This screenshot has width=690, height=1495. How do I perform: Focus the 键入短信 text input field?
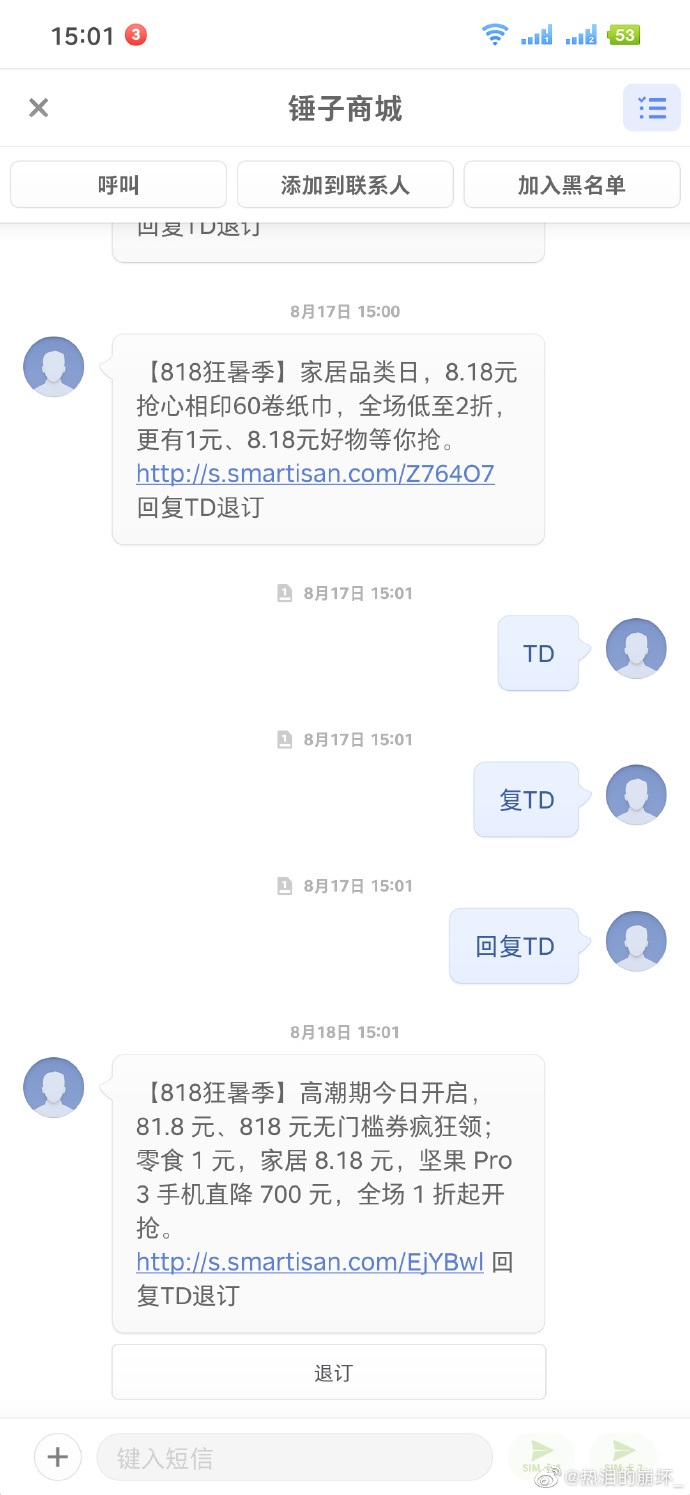coord(294,1457)
